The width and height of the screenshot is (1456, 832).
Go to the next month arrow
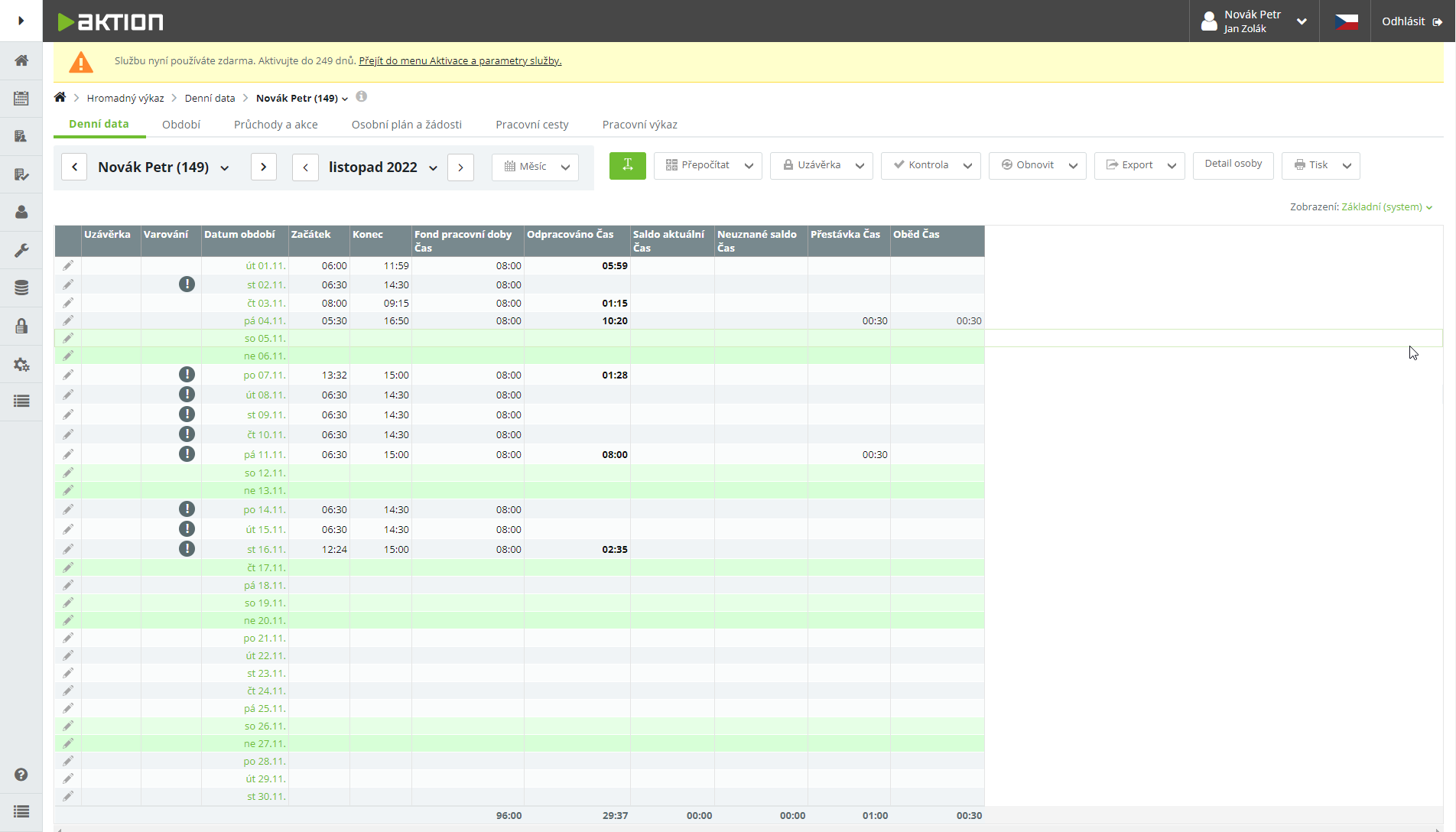(x=460, y=167)
